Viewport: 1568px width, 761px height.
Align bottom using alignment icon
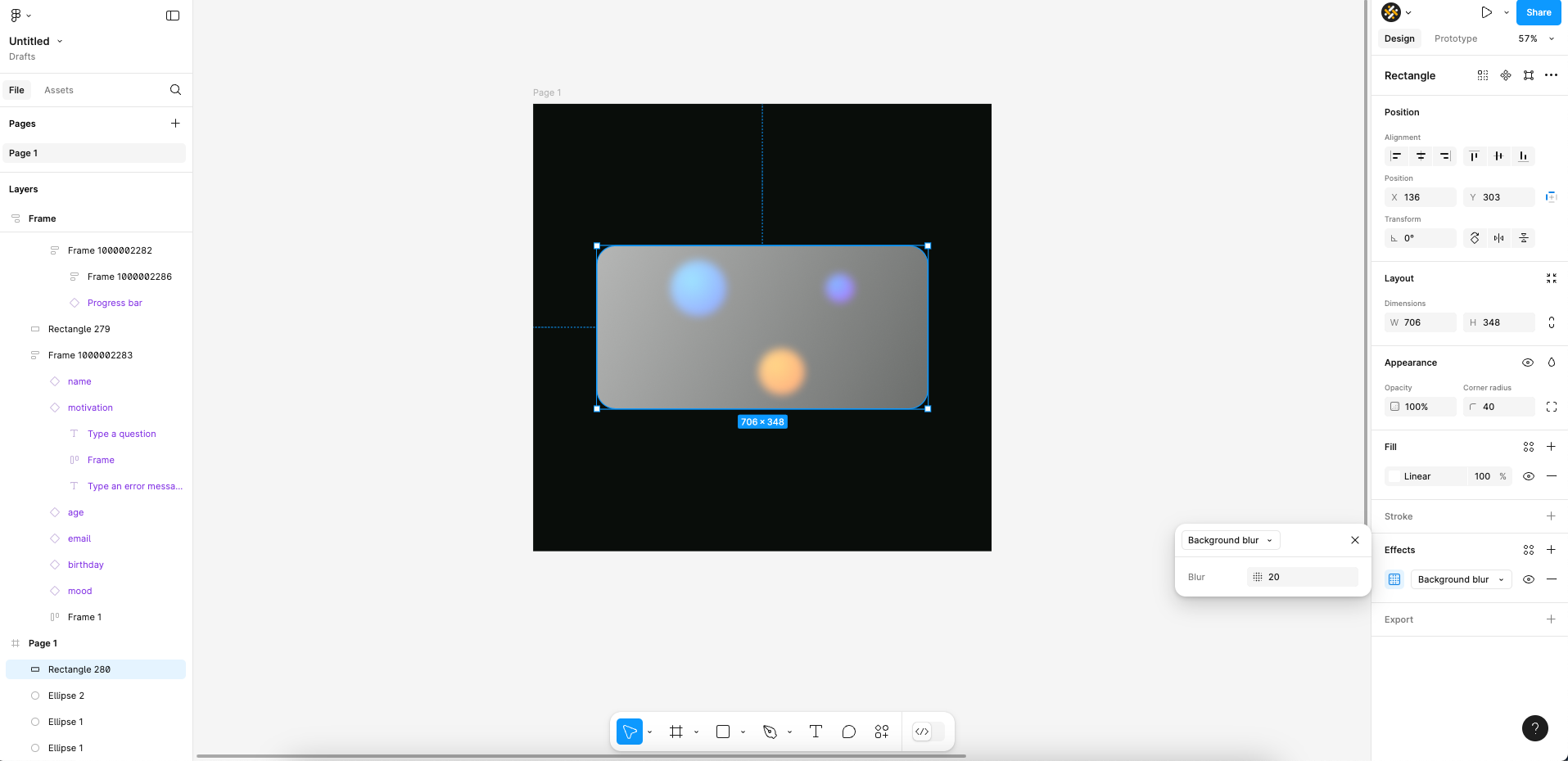pos(1523,156)
